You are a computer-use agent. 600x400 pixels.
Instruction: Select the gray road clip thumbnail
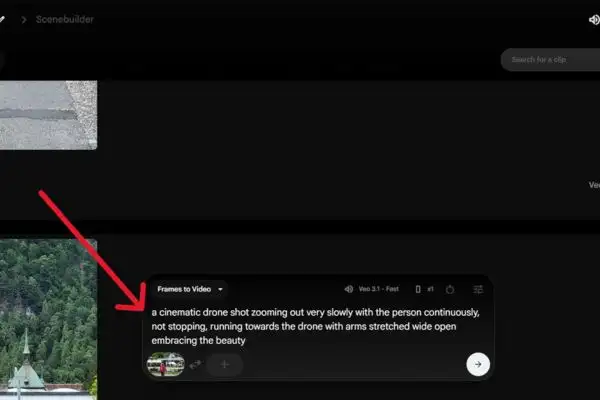coord(48,115)
